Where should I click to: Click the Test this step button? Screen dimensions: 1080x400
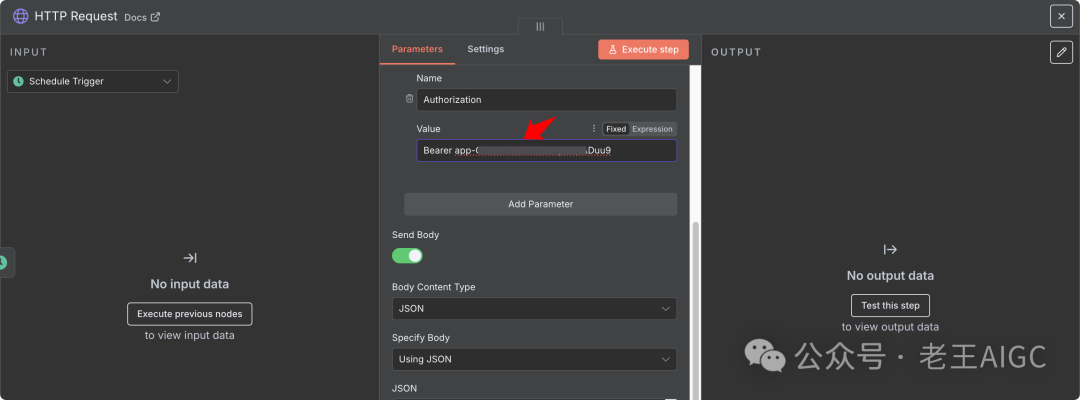890,306
